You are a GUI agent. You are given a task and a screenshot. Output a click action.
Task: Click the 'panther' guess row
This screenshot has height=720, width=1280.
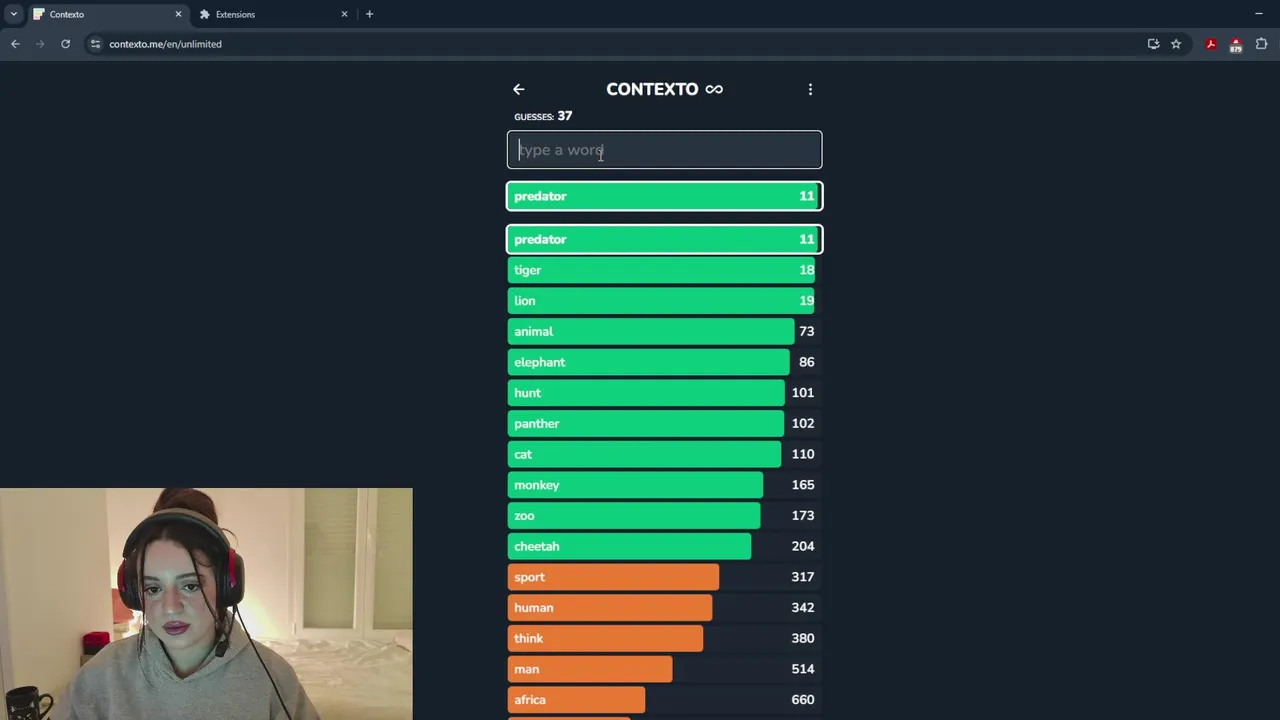pos(664,424)
